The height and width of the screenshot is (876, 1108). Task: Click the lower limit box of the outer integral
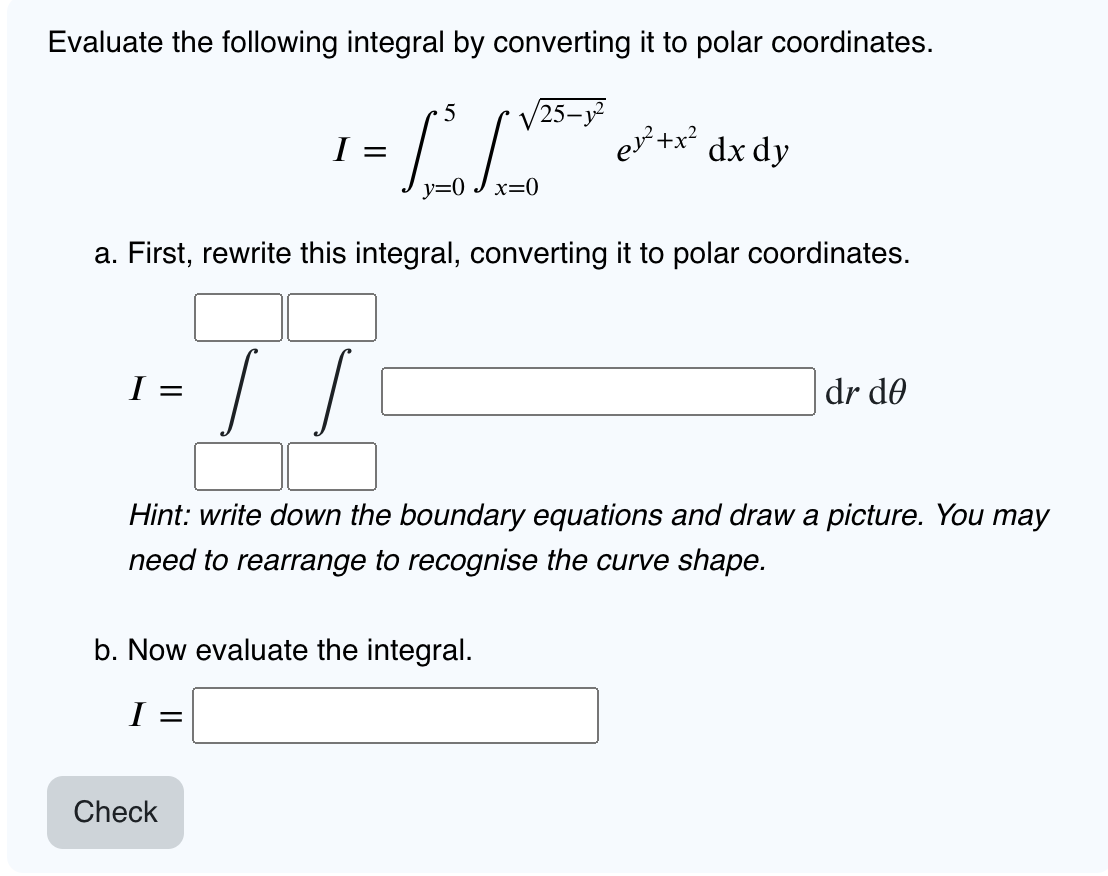click(x=237, y=467)
